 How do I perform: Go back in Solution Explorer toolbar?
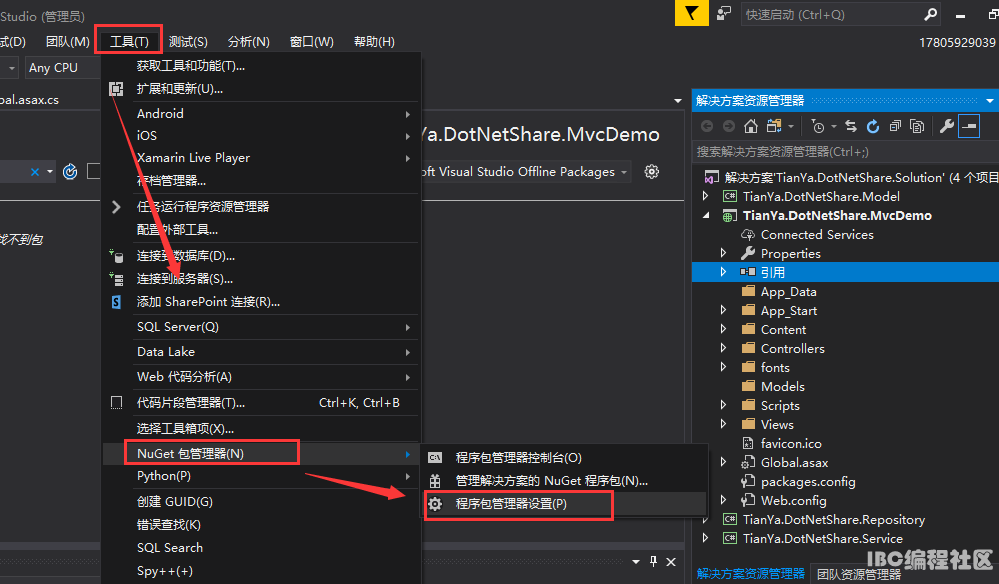(x=707, y=126)
